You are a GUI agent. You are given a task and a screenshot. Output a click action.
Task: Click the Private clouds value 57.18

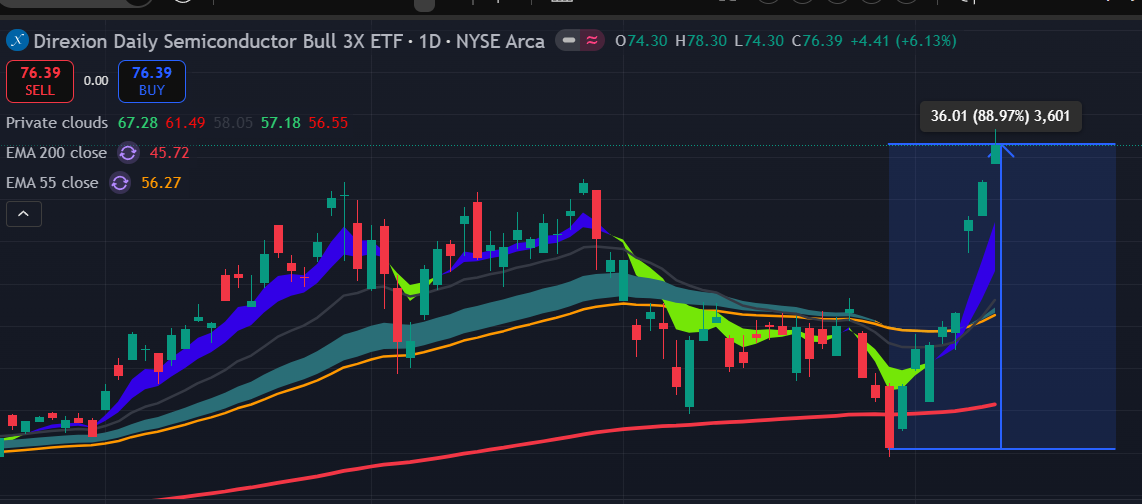coord(280,122)
